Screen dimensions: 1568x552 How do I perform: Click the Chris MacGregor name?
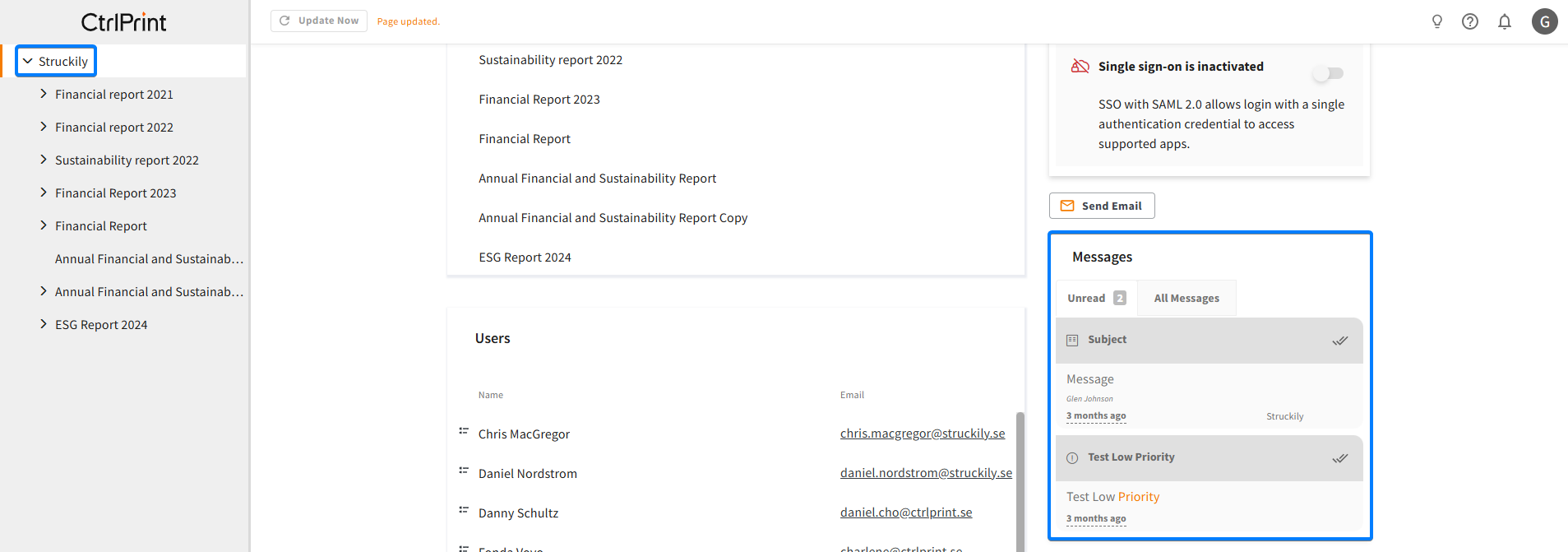pos(524,434)
